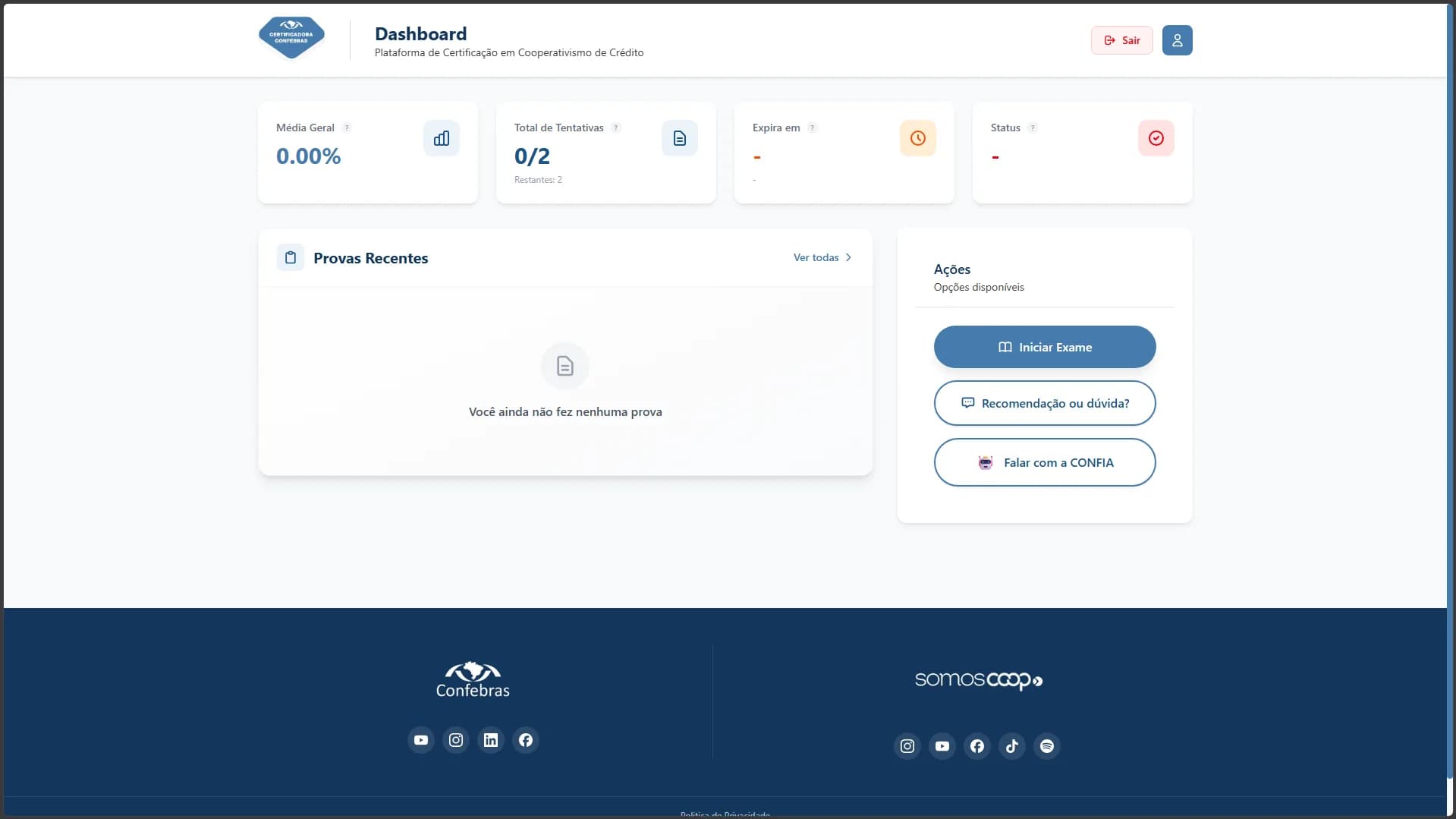This screenshot has width=1456, height=819.
Task: Open Confebras Instagram icon
Action: pyautogui.click(x=456, y=740)
